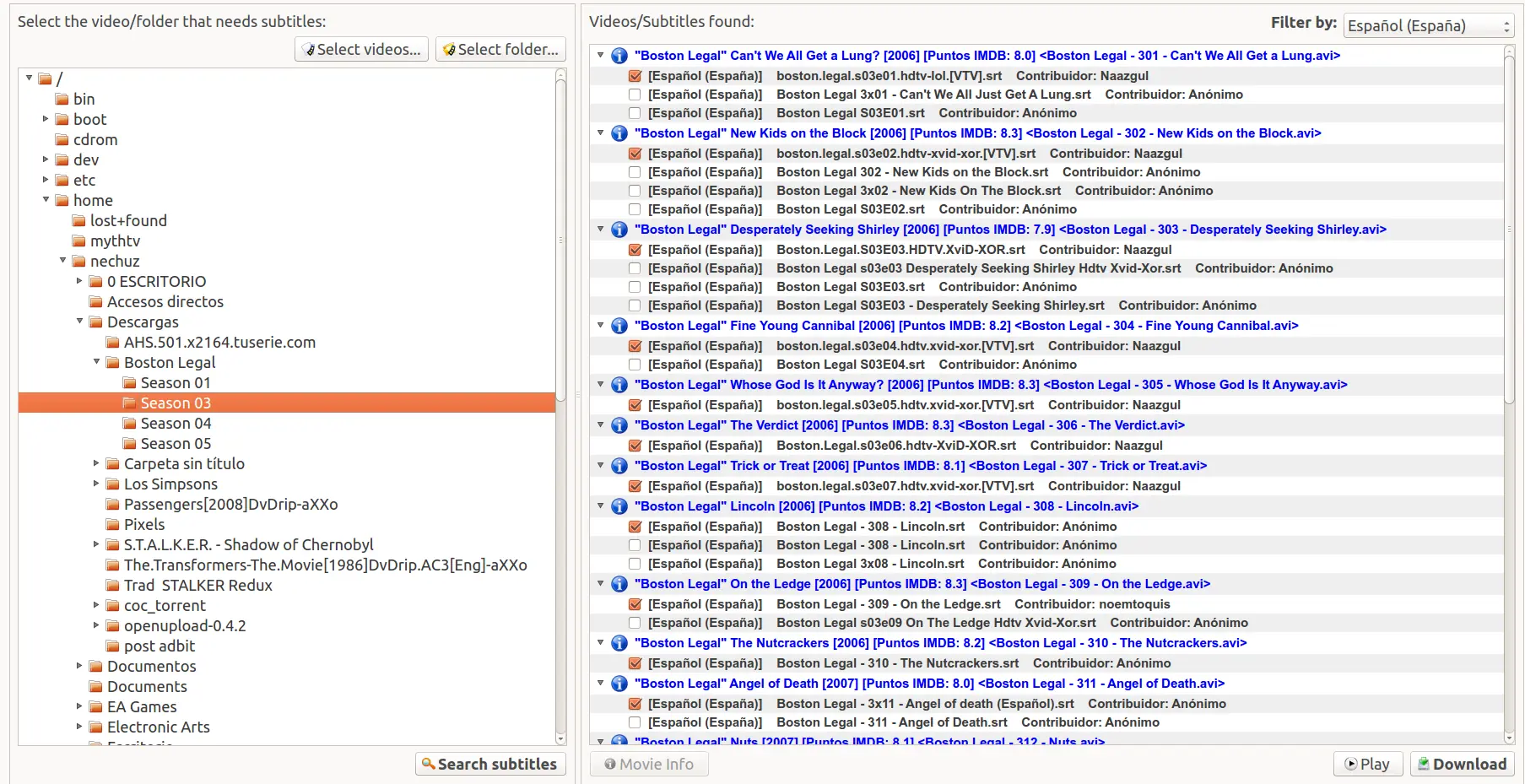Image resolution: width=1525 pixels, height=784 pixels.
Task: Select the Accesos directos folder
Action: point(165,302)
